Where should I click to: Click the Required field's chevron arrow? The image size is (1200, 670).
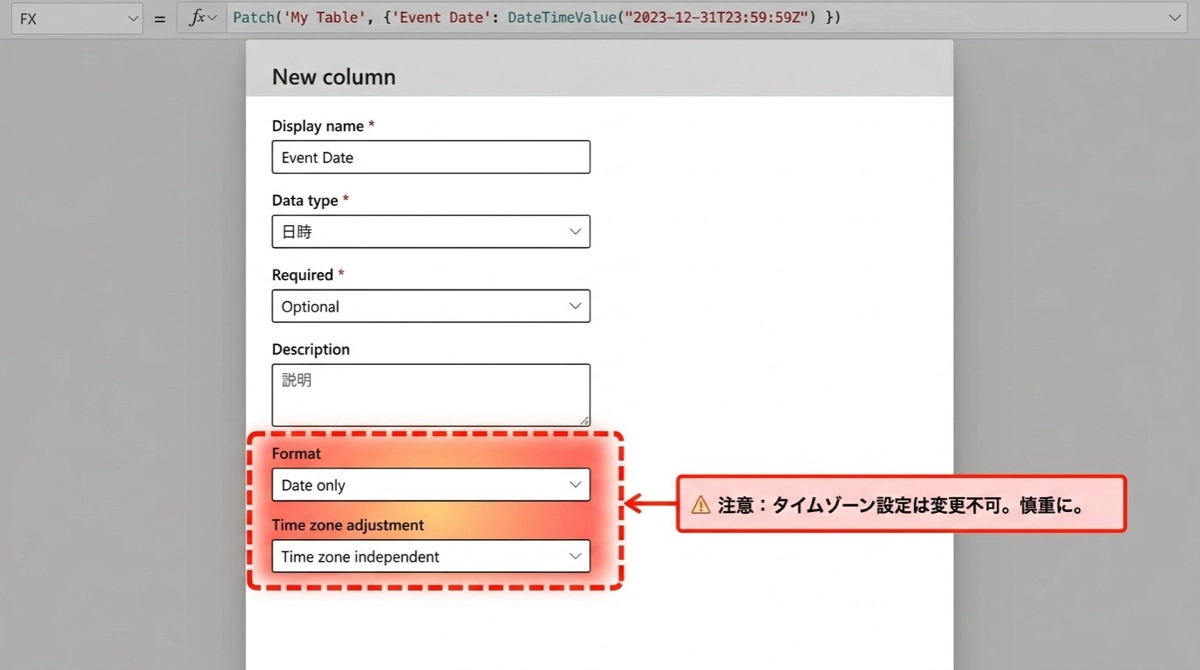[x=575, y=306]
